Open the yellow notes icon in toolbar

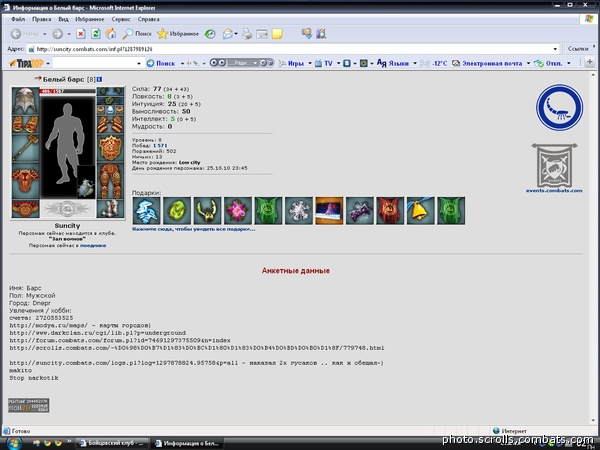(x=277, y=34)
